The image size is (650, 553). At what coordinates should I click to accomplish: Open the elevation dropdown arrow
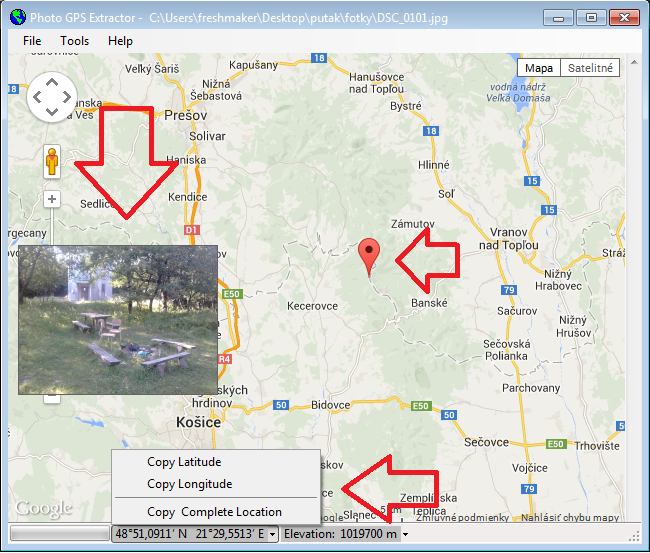(x=405, y=534)
